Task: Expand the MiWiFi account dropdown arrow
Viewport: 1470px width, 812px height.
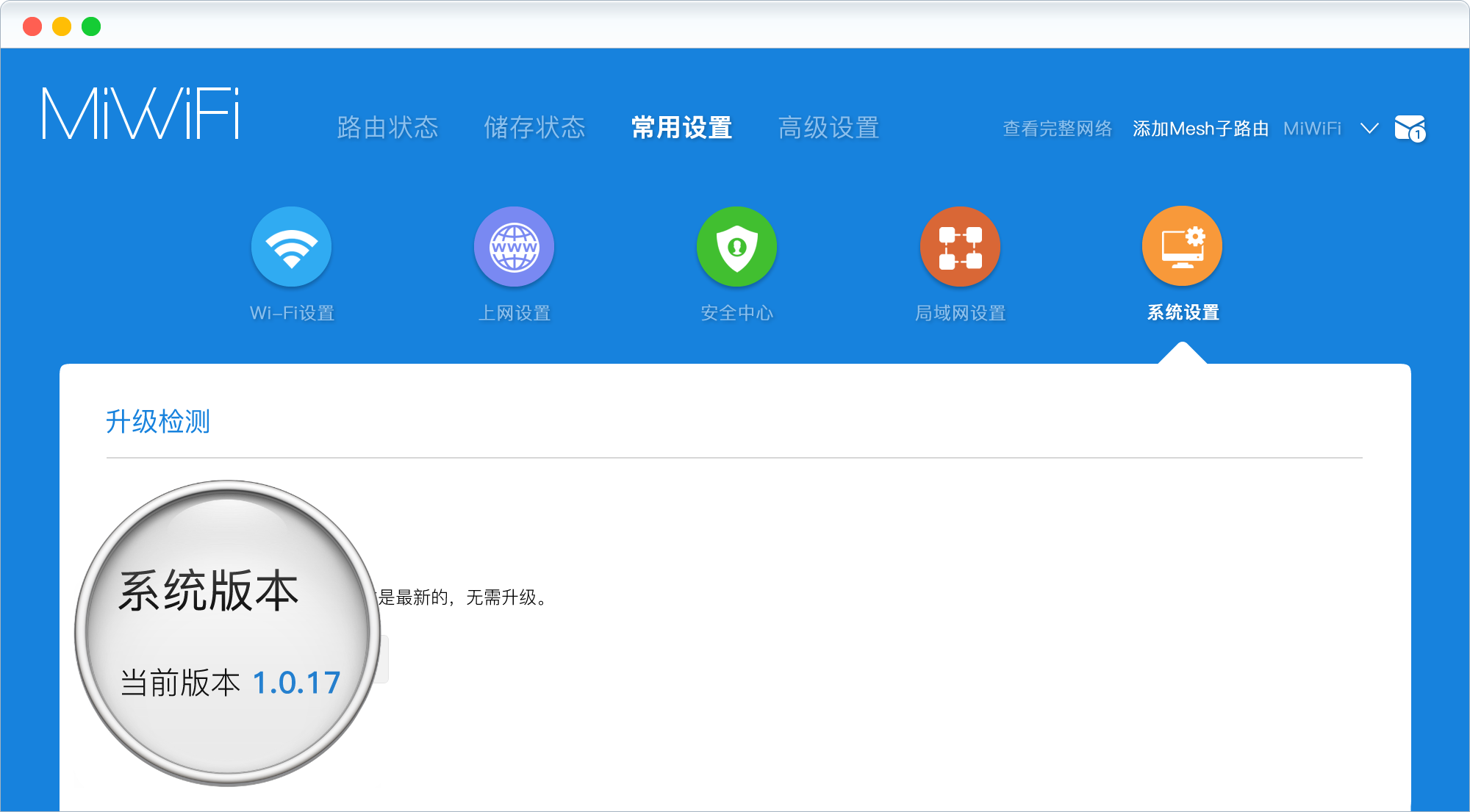Action: (x=1369, y=129)
